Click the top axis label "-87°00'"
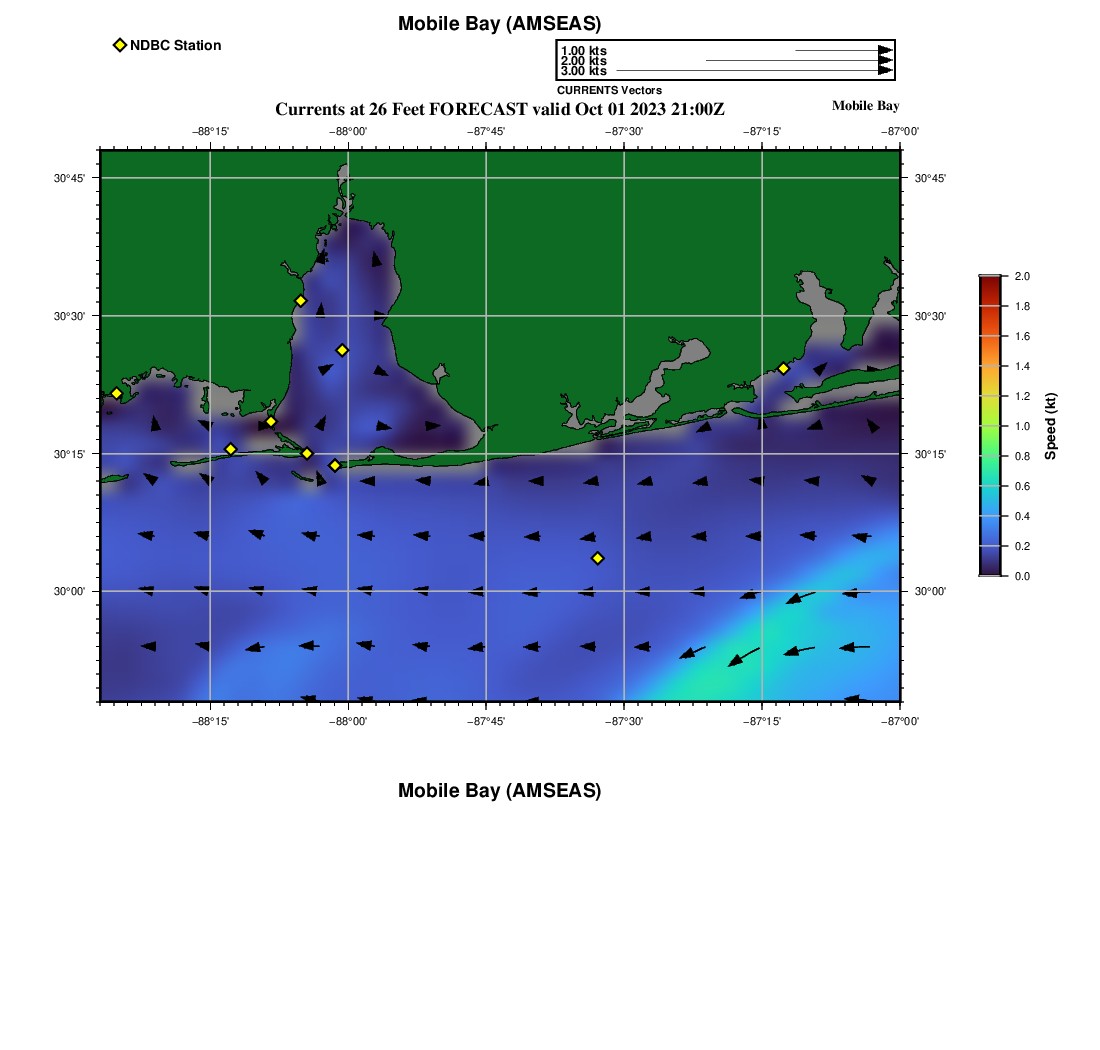The width and height of the screenshot is (1100, 1050). 900,132
